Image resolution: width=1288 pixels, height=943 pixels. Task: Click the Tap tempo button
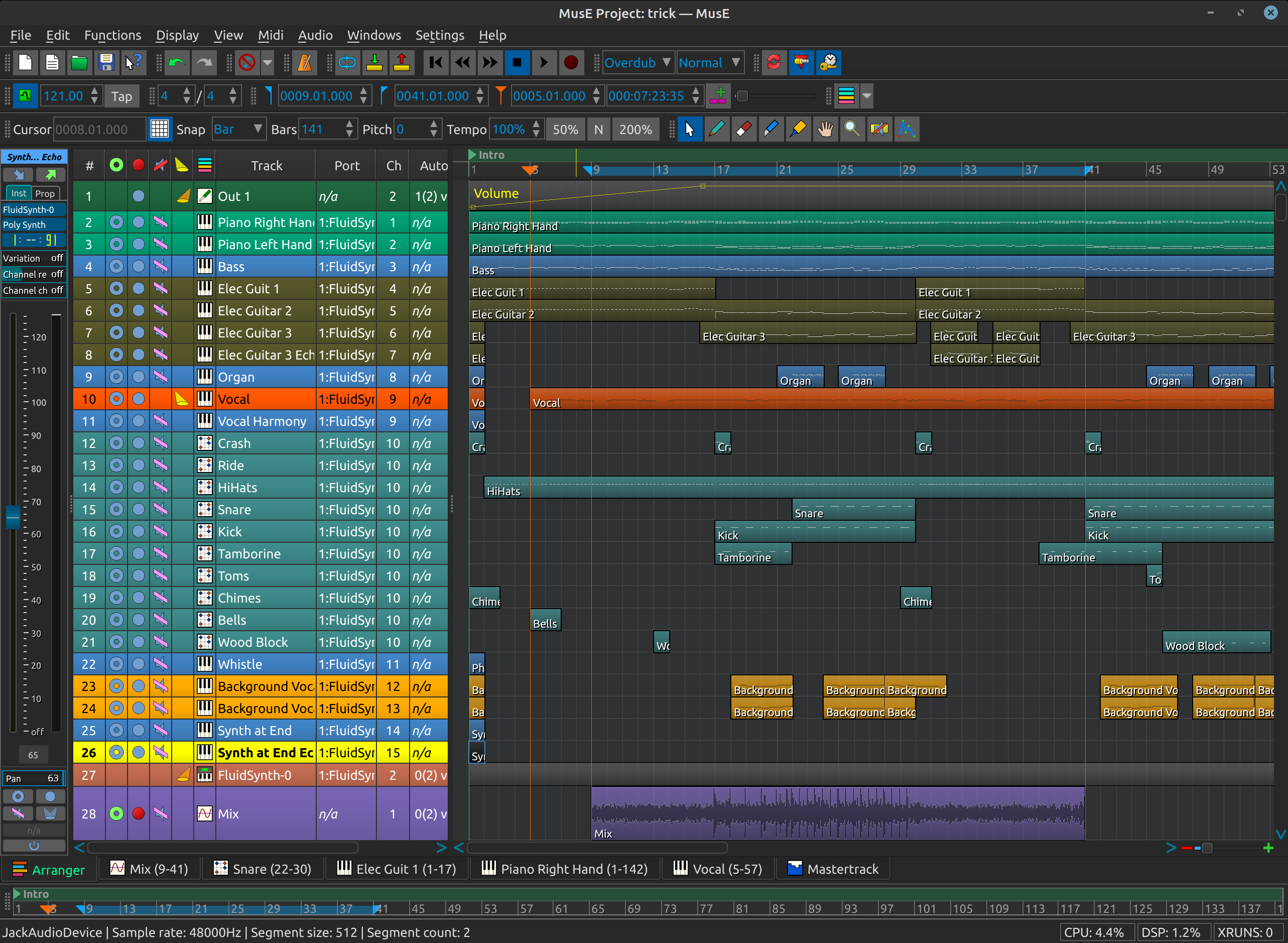(121, 96)
